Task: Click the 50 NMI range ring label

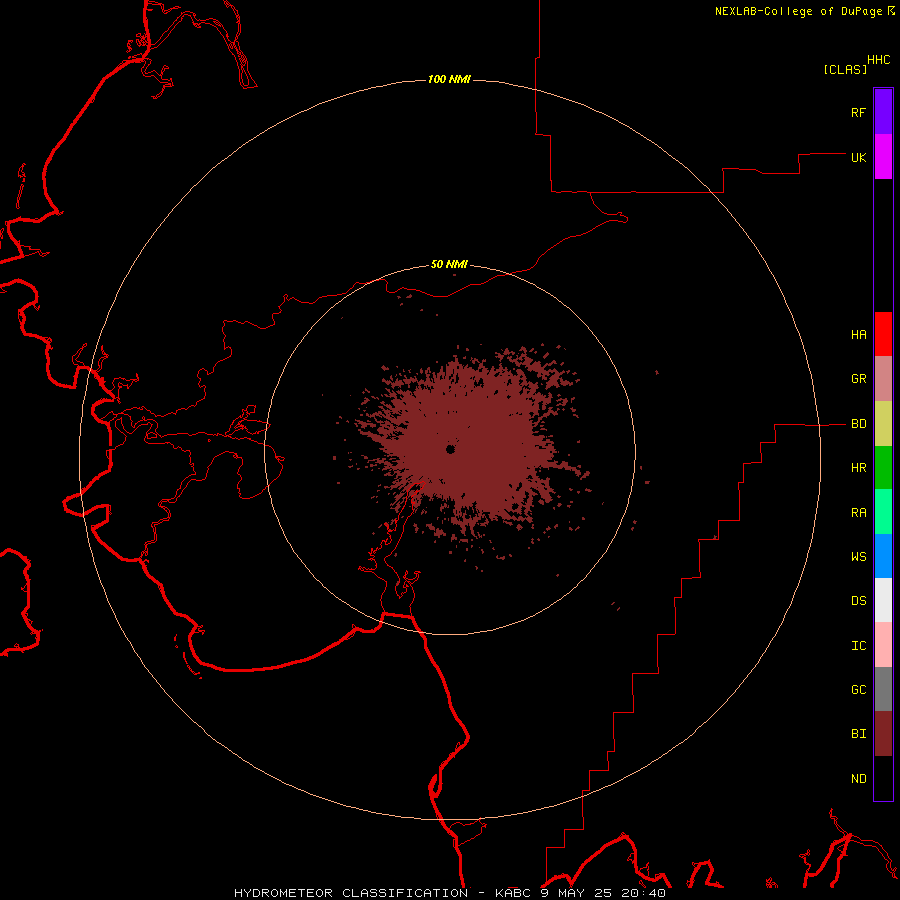Action: tap(449, 264)
